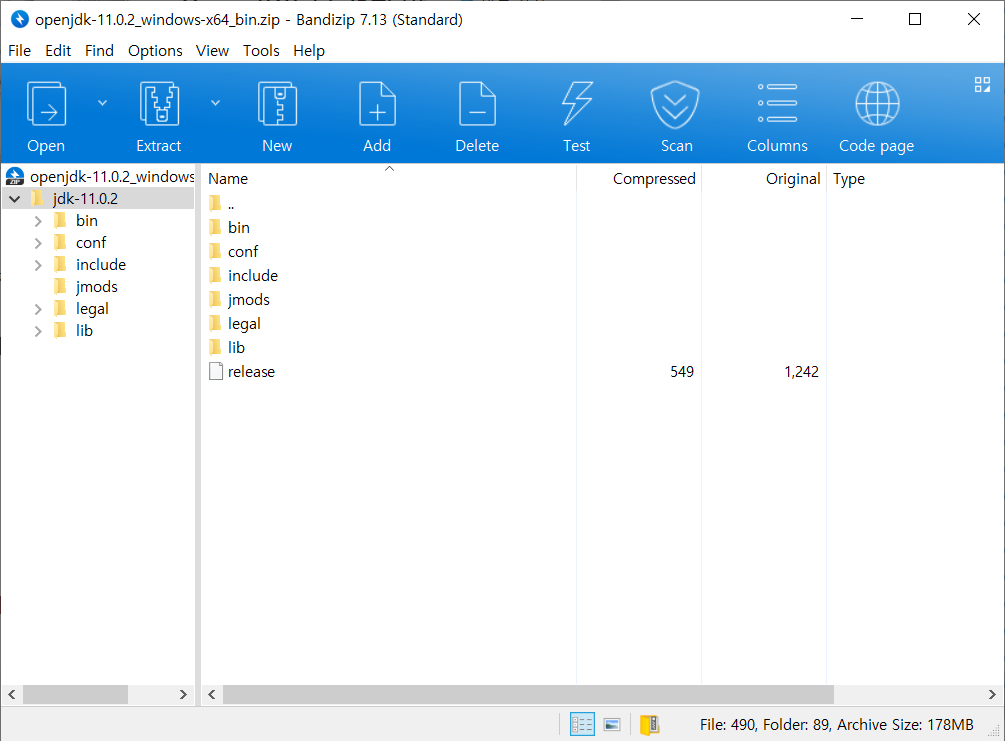1005x741 pixels.
Task: Click tree pane scroll right arrow
Action: click(183, 694)
